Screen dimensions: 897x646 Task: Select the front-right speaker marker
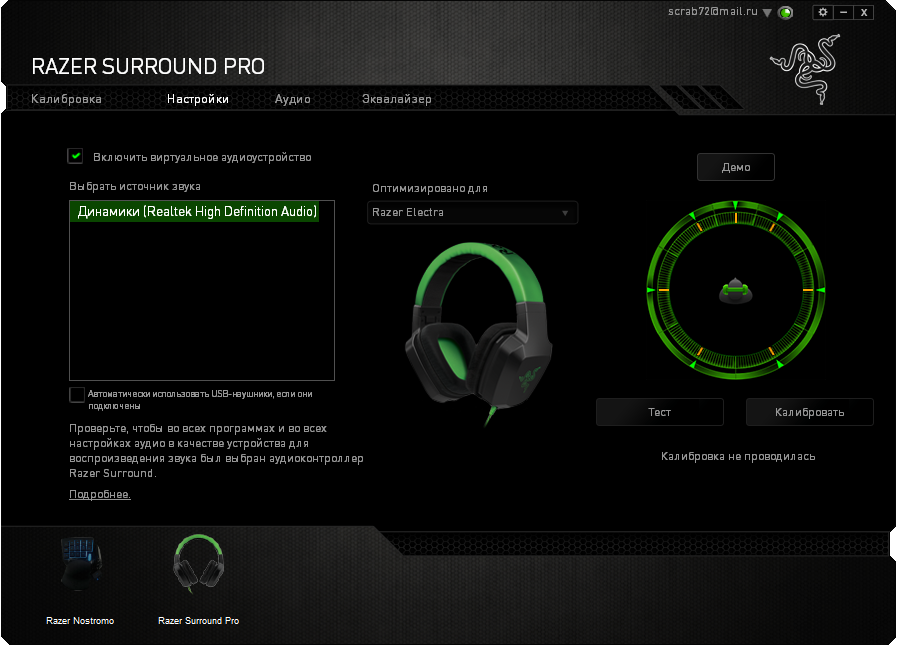pyautogui.click(x=779, y=216)
